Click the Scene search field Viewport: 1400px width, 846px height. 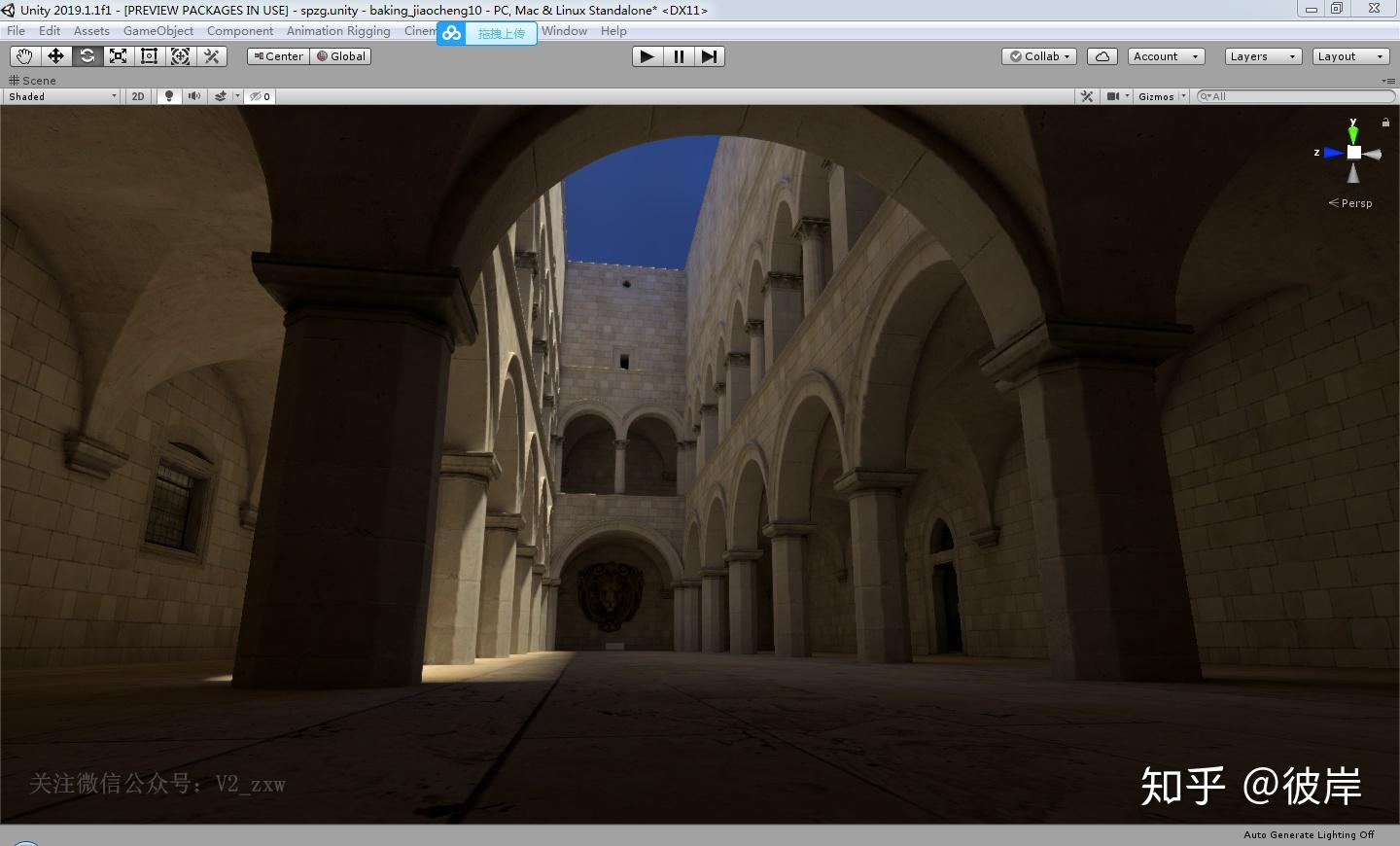tap(1296, 96)
